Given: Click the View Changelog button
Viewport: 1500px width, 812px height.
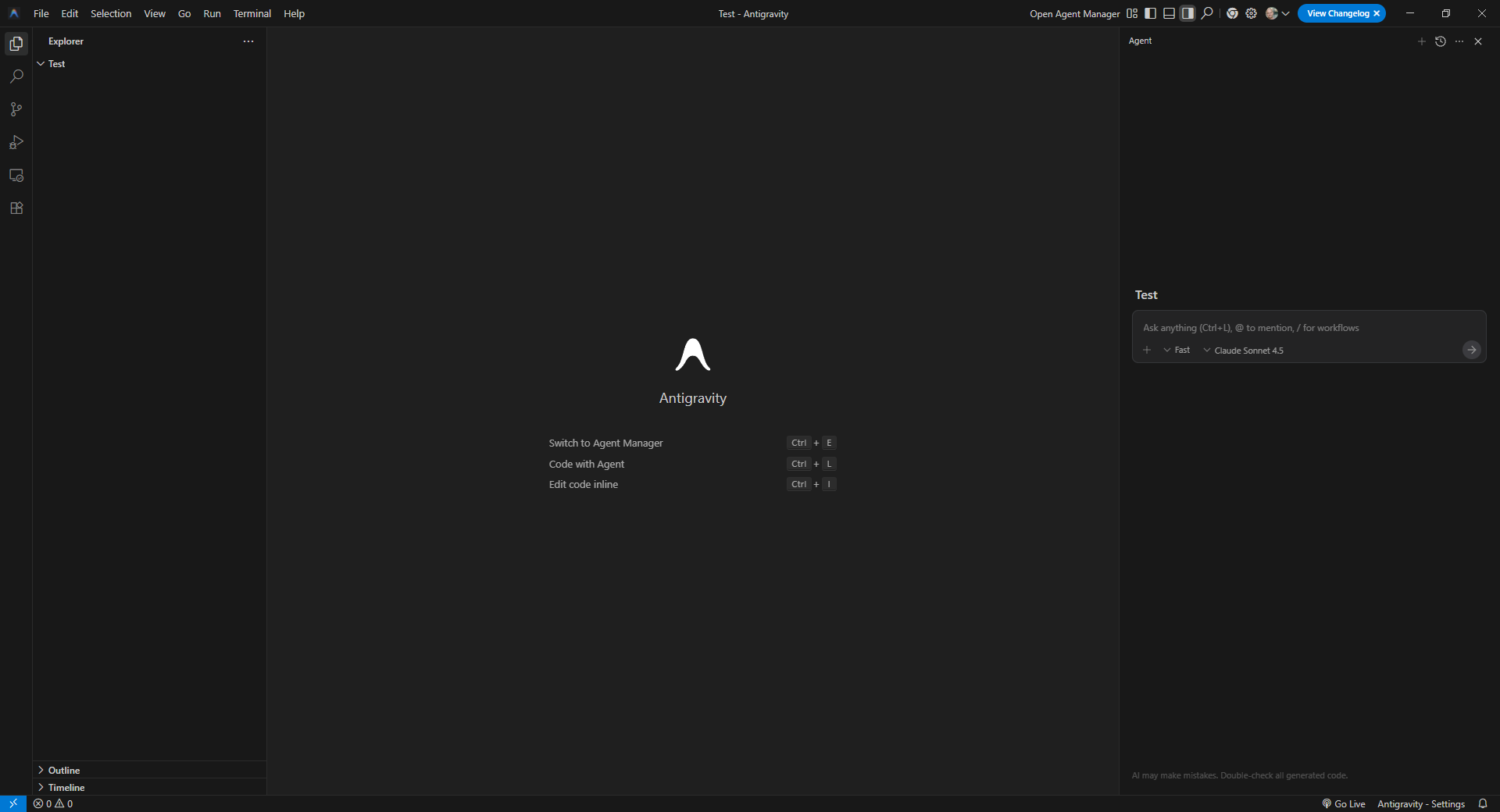Looking at the screenshot, I should point(1337,13).
